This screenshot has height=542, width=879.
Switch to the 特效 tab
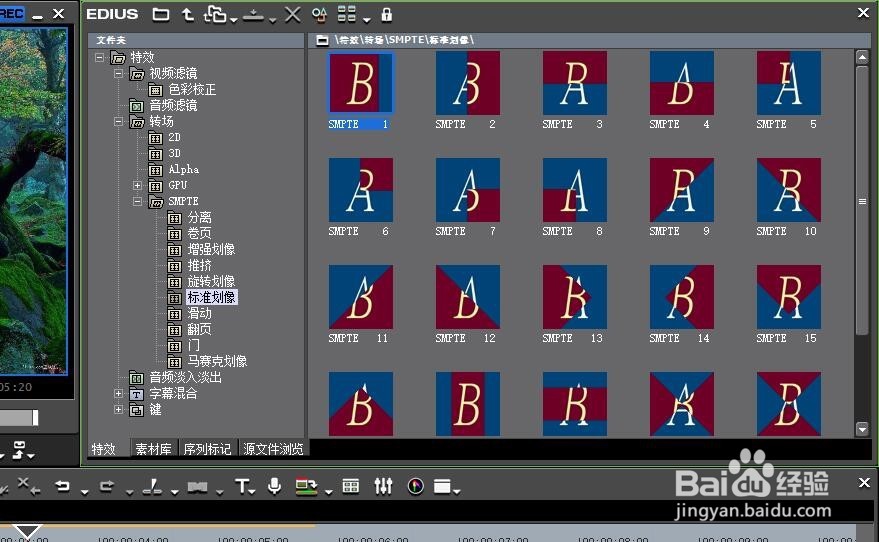104,449
